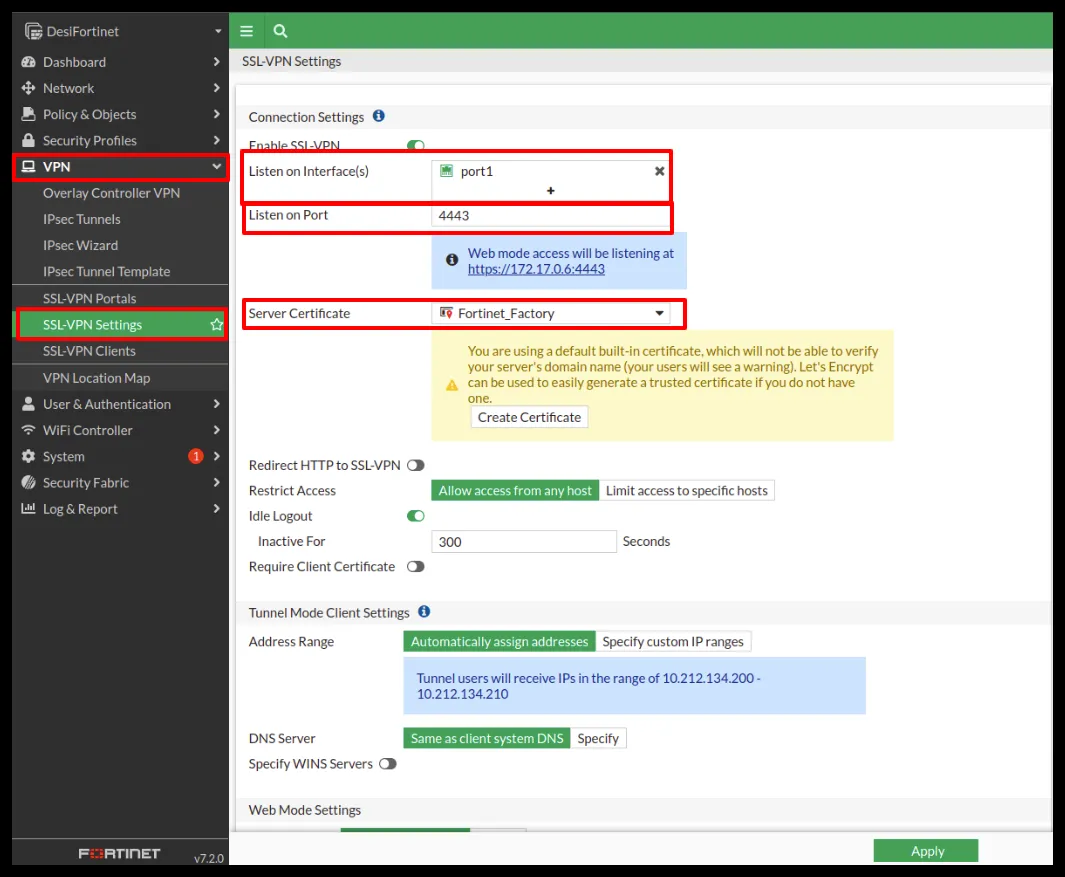Image resolution: width=1065 pixels, height=877 pixels.
Task: Click the port1 interface icon
Action: [447, 171]
